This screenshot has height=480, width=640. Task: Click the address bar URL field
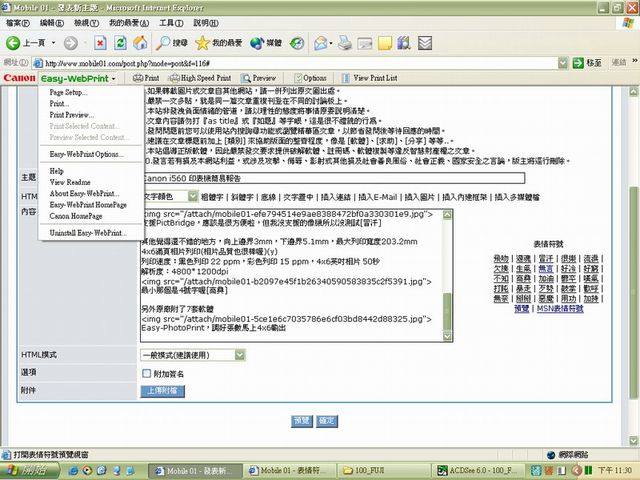pyautogui.click(x=298, y=63)
